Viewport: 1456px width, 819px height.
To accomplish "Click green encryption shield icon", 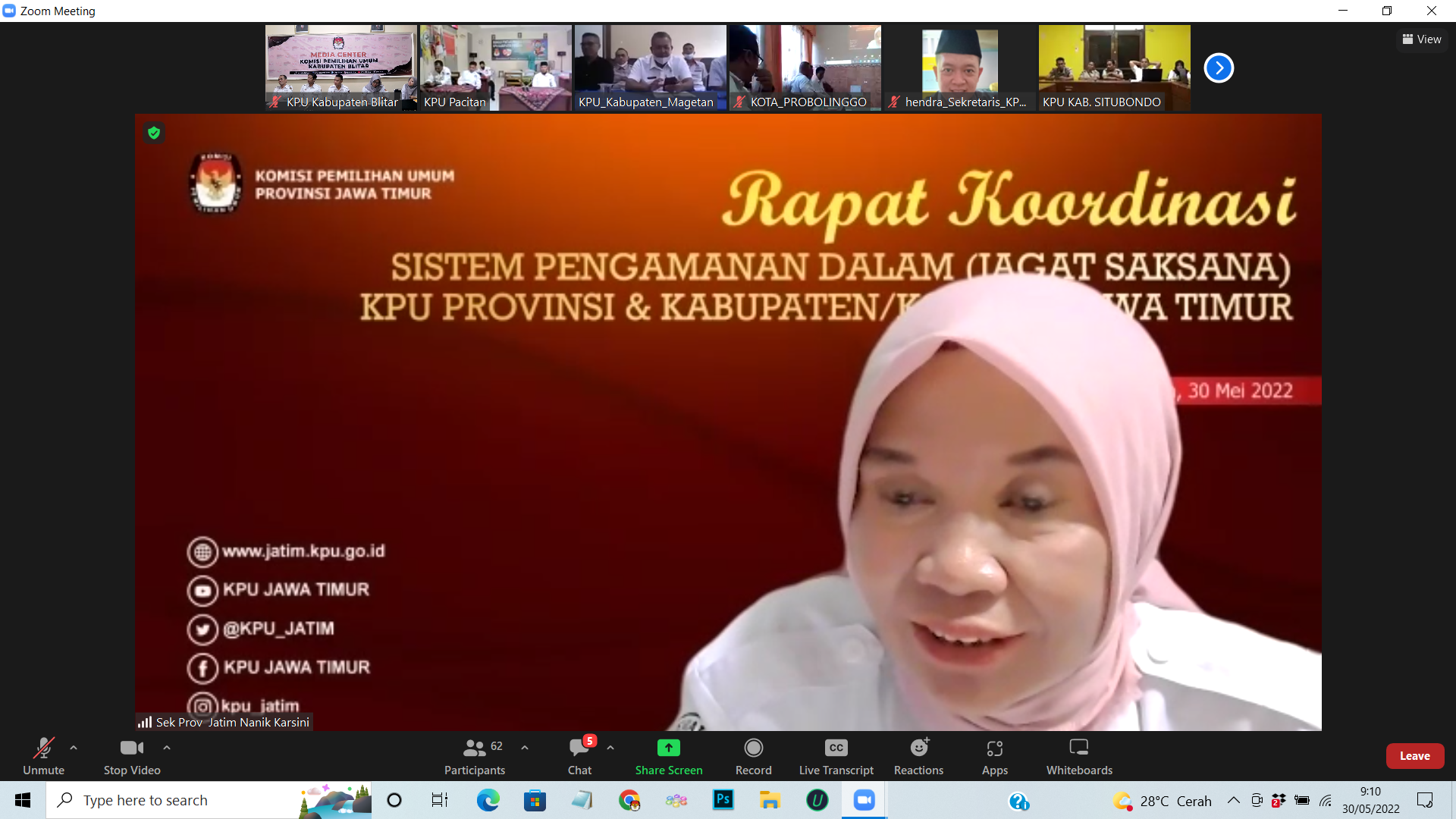I will pos(154,133).
